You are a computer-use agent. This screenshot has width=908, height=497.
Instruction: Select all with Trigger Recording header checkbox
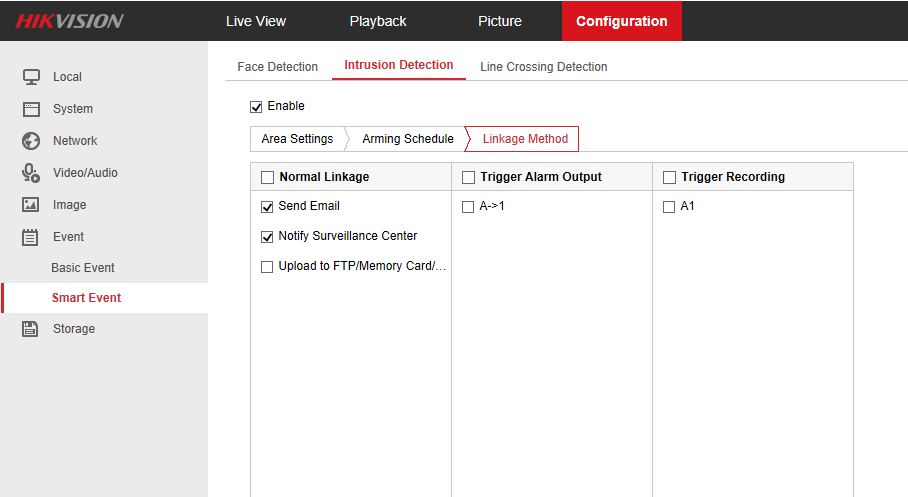pos(669,177)
